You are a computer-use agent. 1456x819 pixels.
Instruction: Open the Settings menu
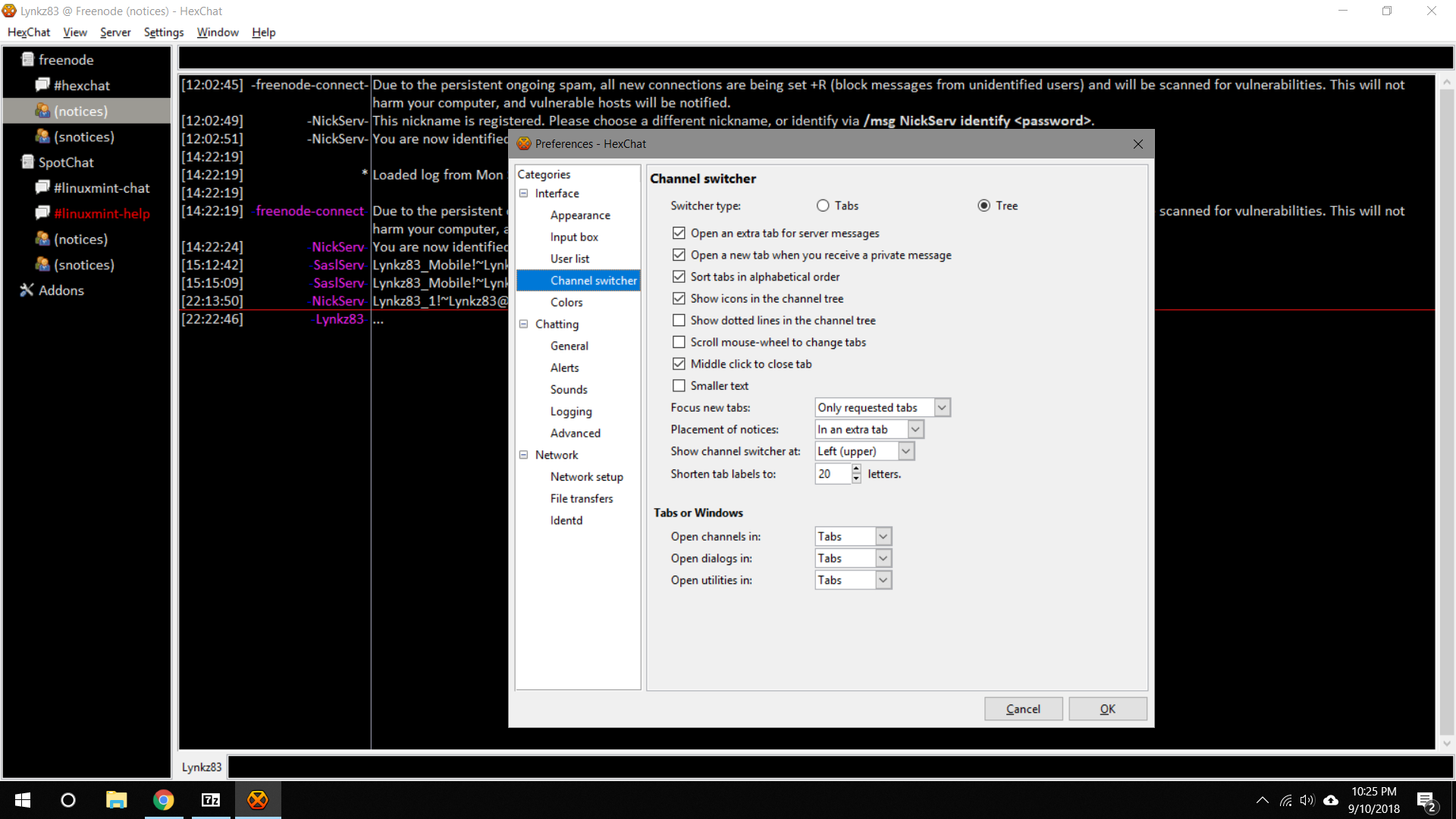click(163, 32)
